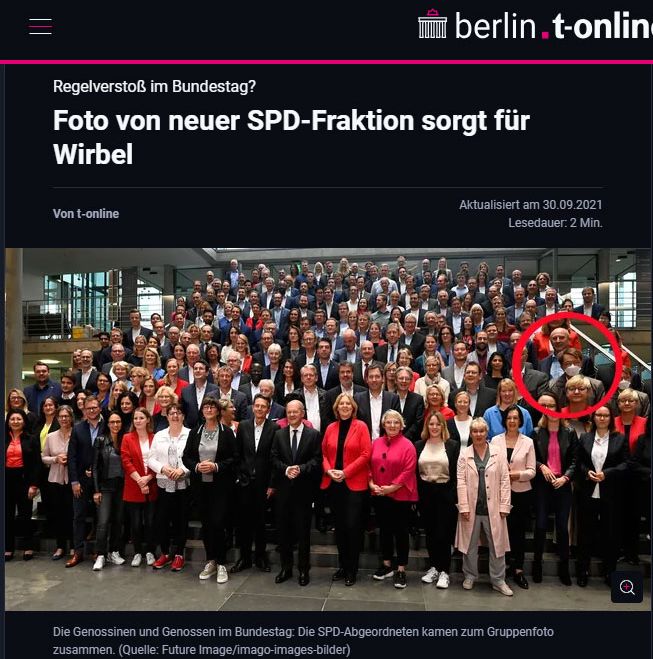This screenshot has height=659, width=653.
Task: Click the zoom magnifier icon on photo
Action: coord(627,587)
